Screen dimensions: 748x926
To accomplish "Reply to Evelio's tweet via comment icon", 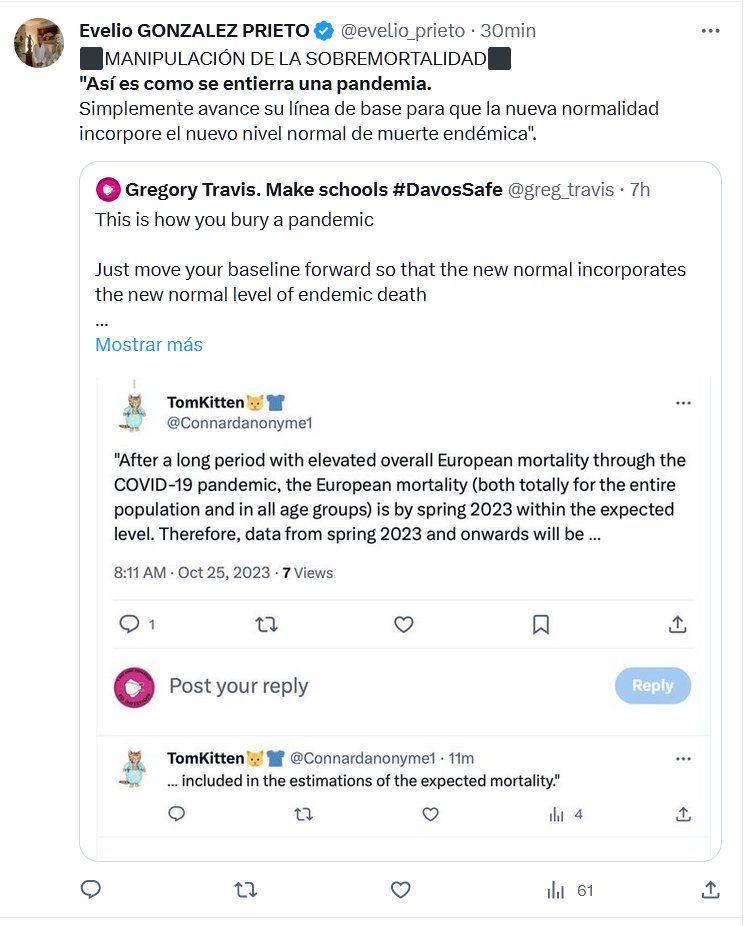I will (90, 889).
